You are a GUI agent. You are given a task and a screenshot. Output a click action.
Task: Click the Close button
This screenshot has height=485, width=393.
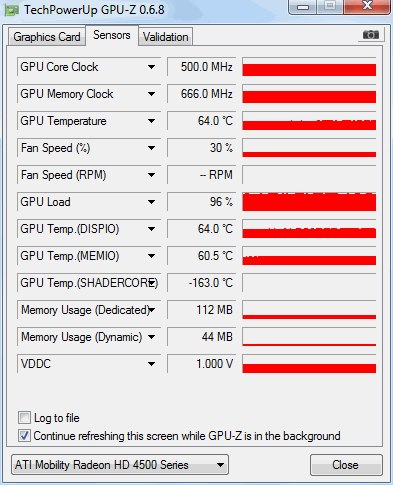(x=346, y=465)
